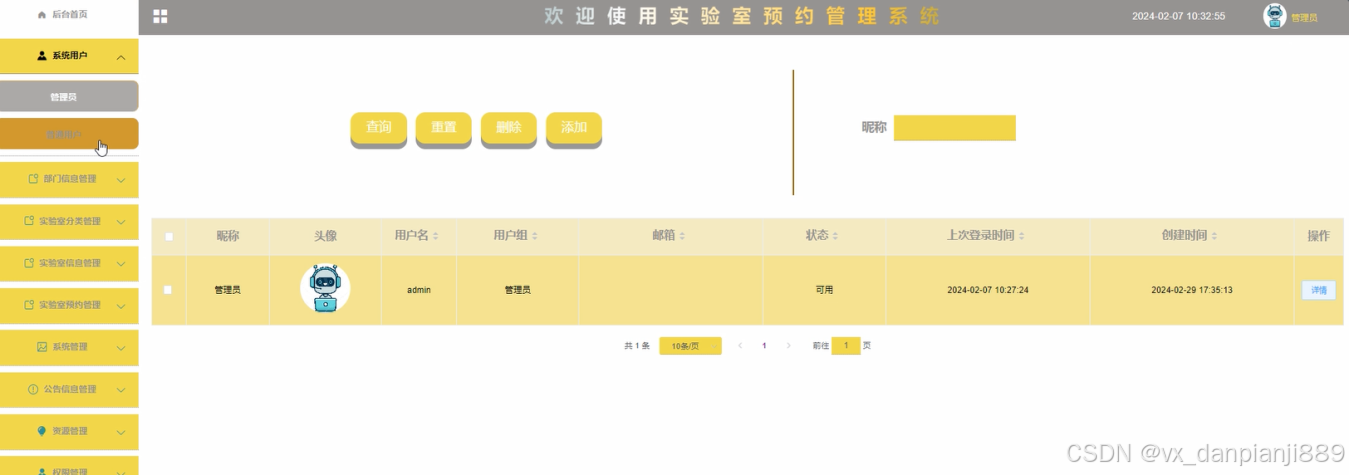Screen dimensions: 1349x475
Task: Open the 实验室预约管理 menu label
Action: click(x=70, y=305)
